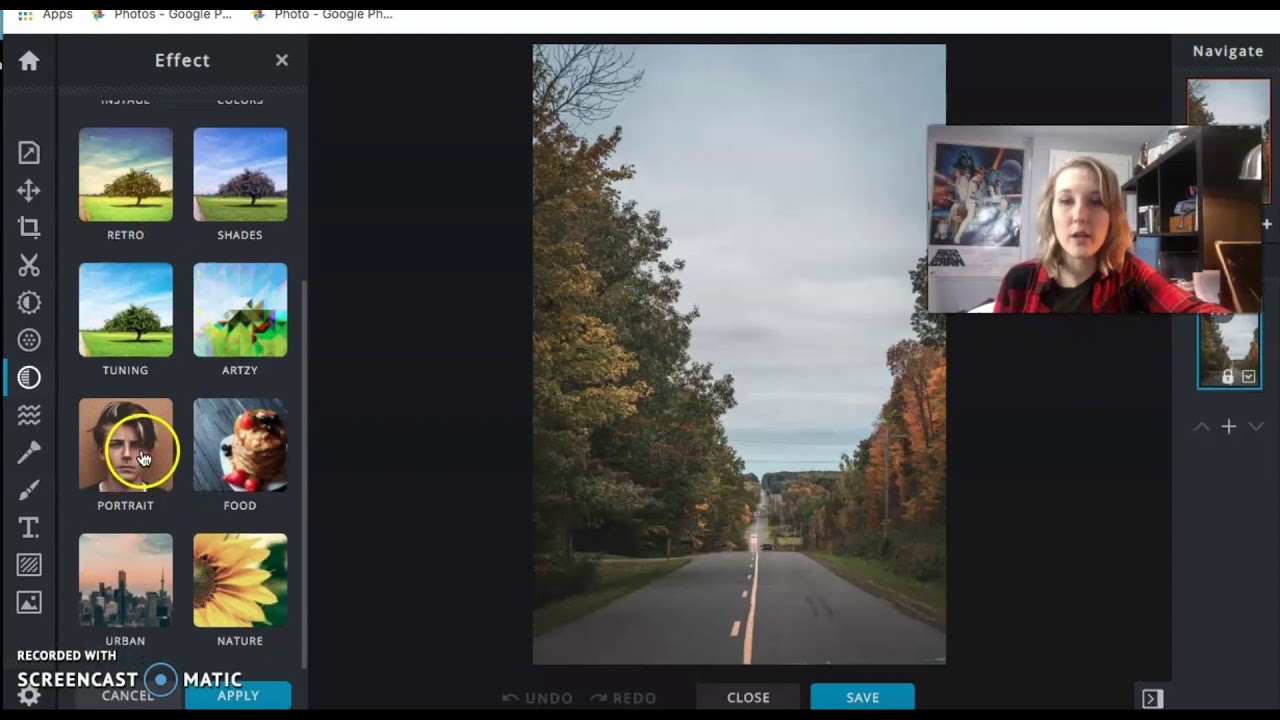Screen dimensions: 1280x720
Task: Add a new layer with plus
Action: click(1229, 427)
